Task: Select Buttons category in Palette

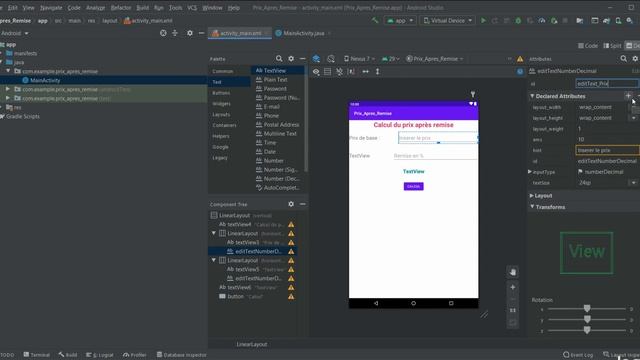Action: 221,93
